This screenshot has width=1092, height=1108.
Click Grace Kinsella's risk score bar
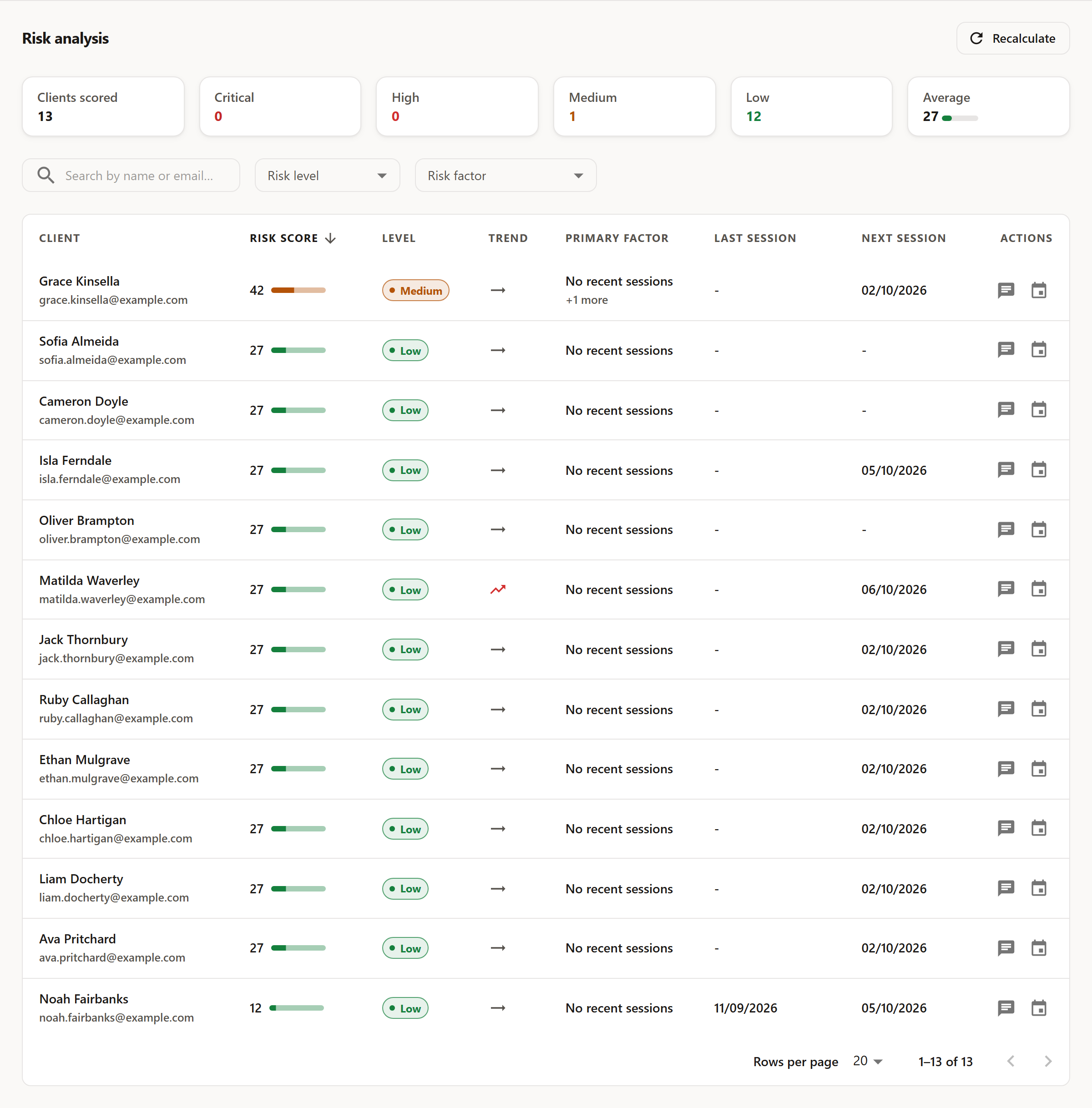click(298, 290)
